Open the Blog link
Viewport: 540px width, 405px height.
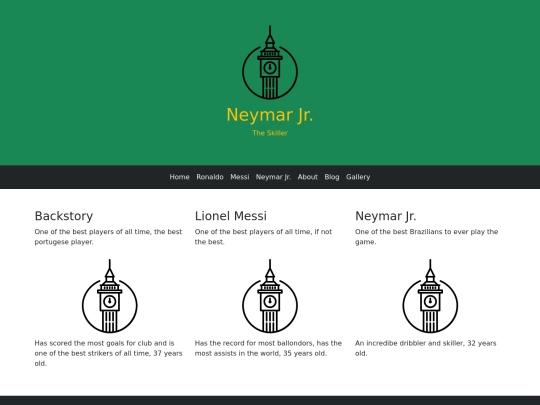[332, 177]
